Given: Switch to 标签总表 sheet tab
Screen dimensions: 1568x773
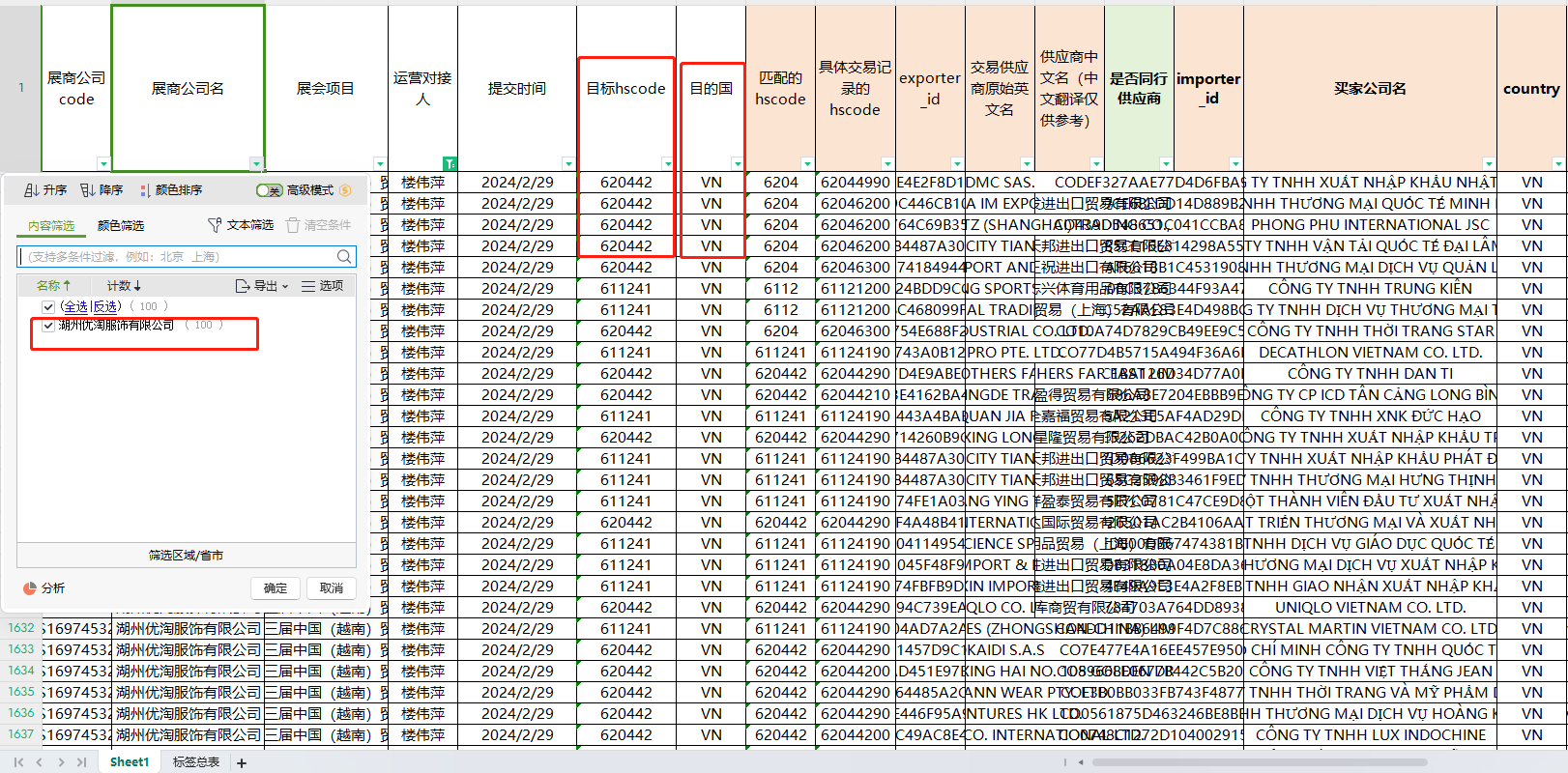Looking at the screenshot, I should pos(195,762).
